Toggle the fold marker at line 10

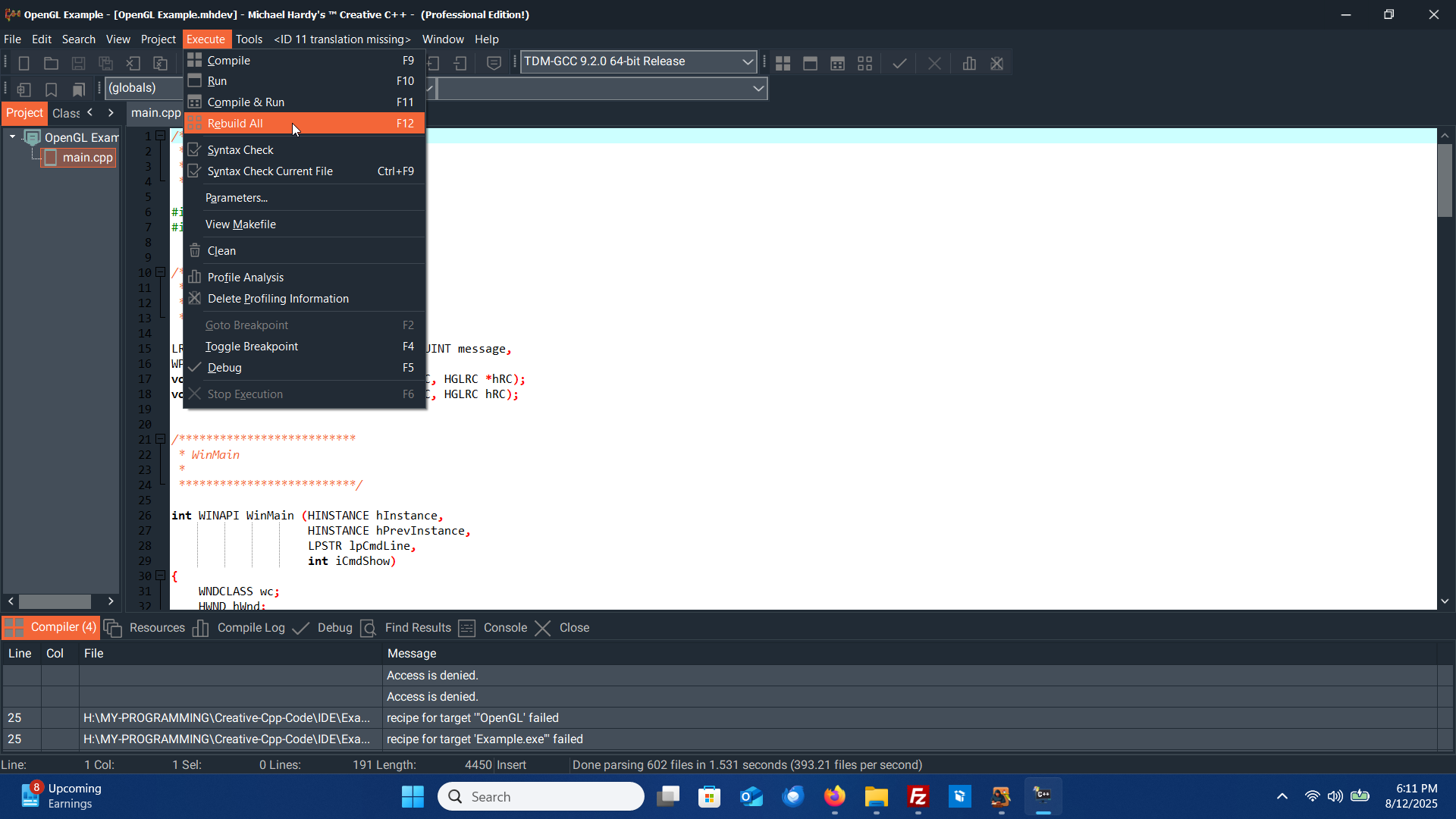pos(161,272)
